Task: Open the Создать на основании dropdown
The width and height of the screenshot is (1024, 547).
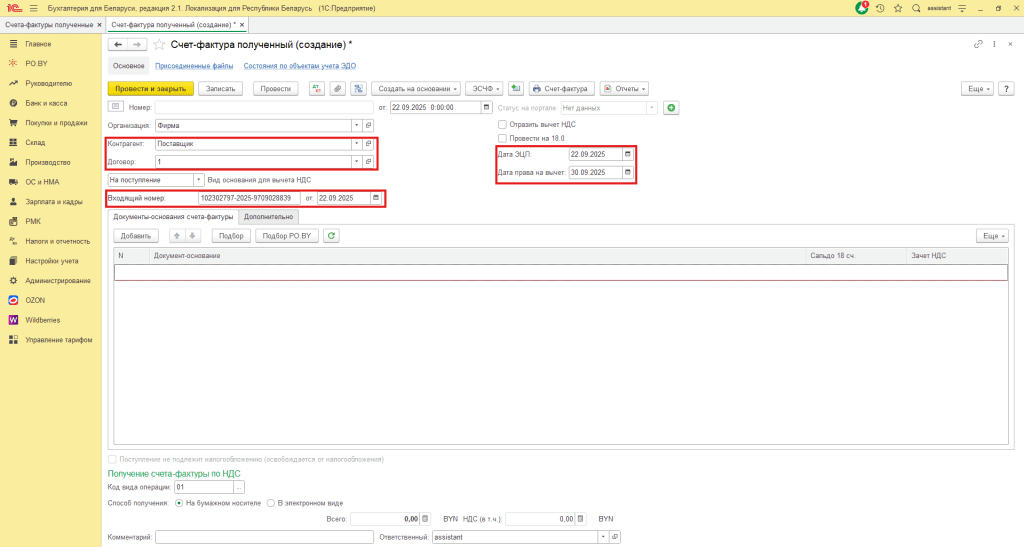Action: 418,89
